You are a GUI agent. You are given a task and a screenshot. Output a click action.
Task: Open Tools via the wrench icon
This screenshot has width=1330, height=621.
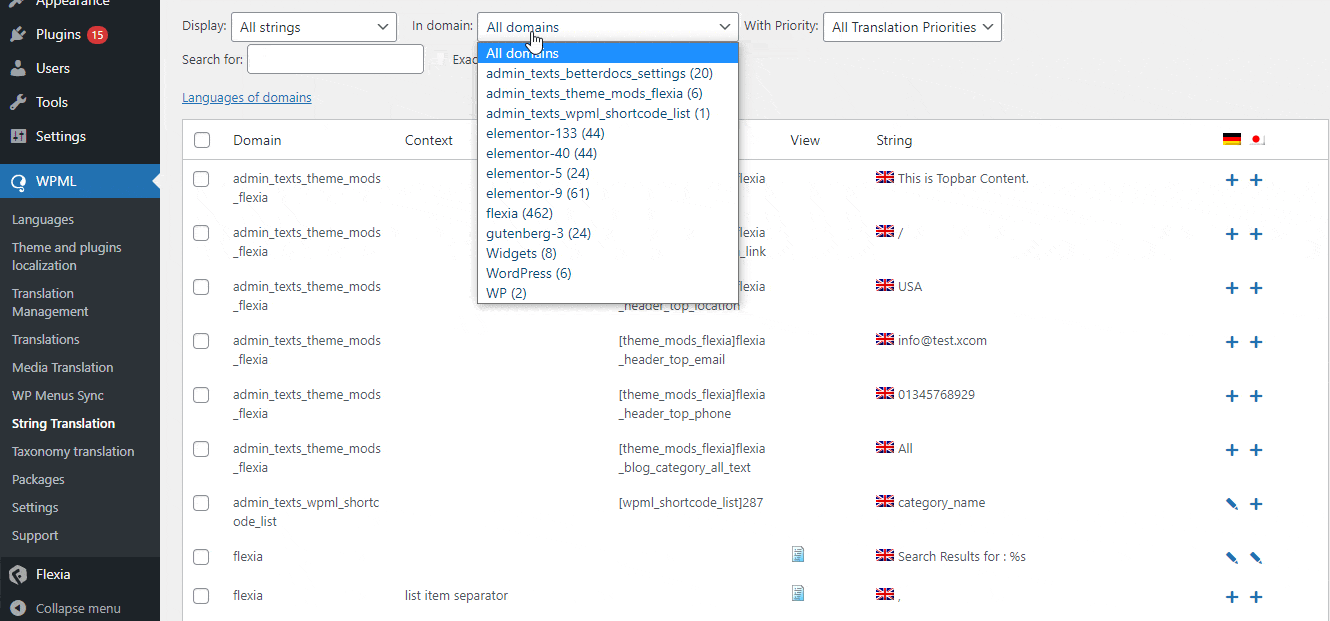point(18,103)
